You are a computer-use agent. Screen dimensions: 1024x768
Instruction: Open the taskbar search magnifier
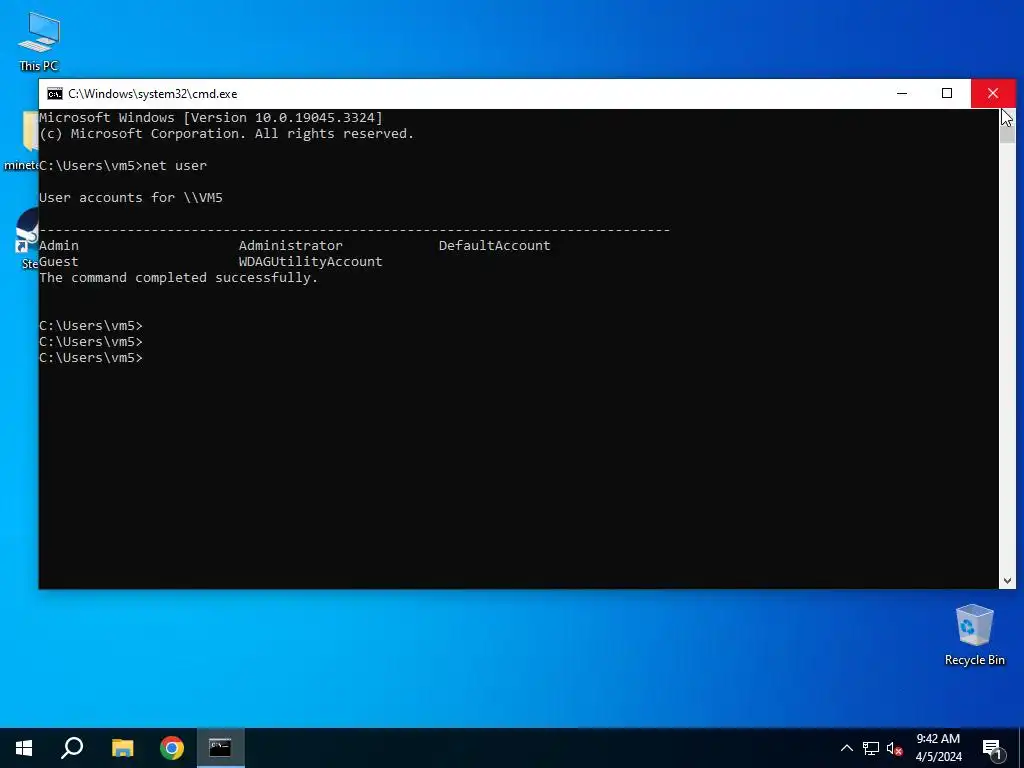pyautogui.click(x=72, y=748)
